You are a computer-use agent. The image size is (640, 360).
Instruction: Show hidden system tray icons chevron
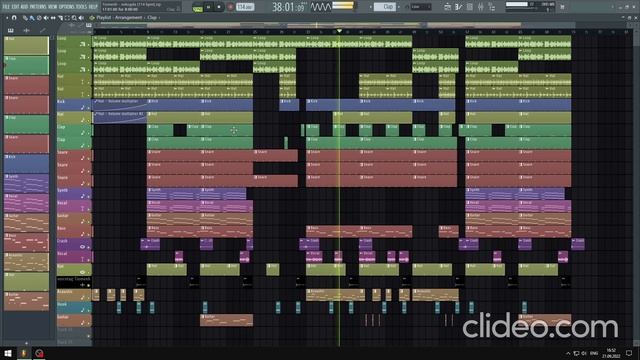coord(568,353)
